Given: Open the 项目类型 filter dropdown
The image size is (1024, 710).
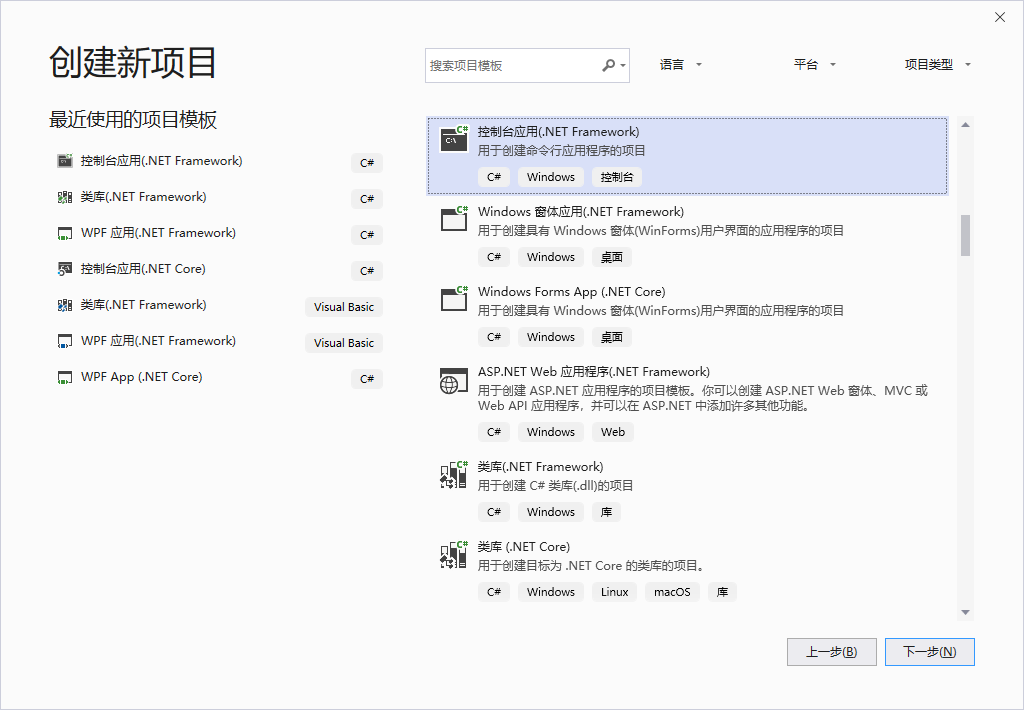Looking at the screenshot, I should (x=938, y=65).
